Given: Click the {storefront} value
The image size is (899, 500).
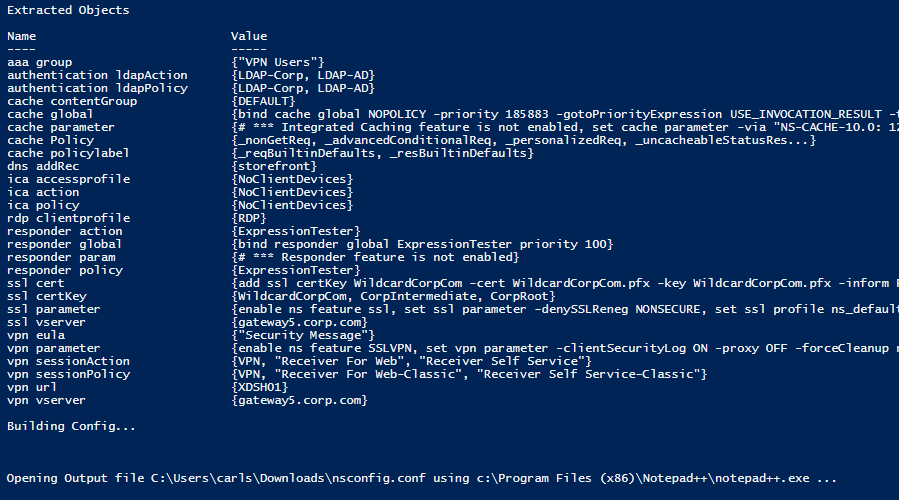Looking at the screenshot, I should coord(274,166).
